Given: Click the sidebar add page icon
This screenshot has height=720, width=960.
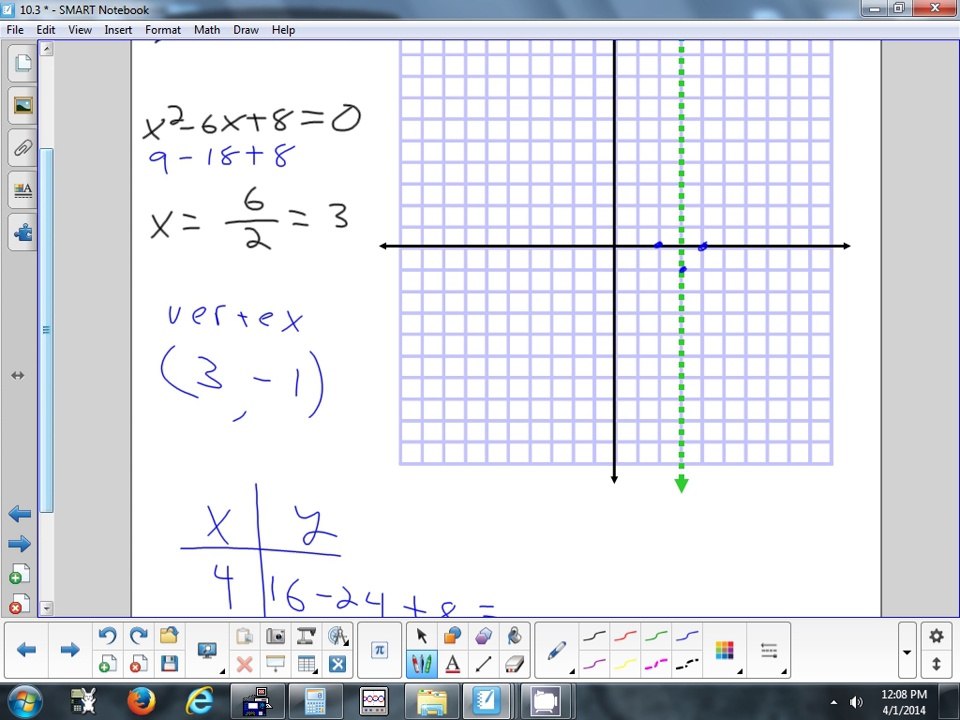Looking at the screenshot, I should pos(20,574).
